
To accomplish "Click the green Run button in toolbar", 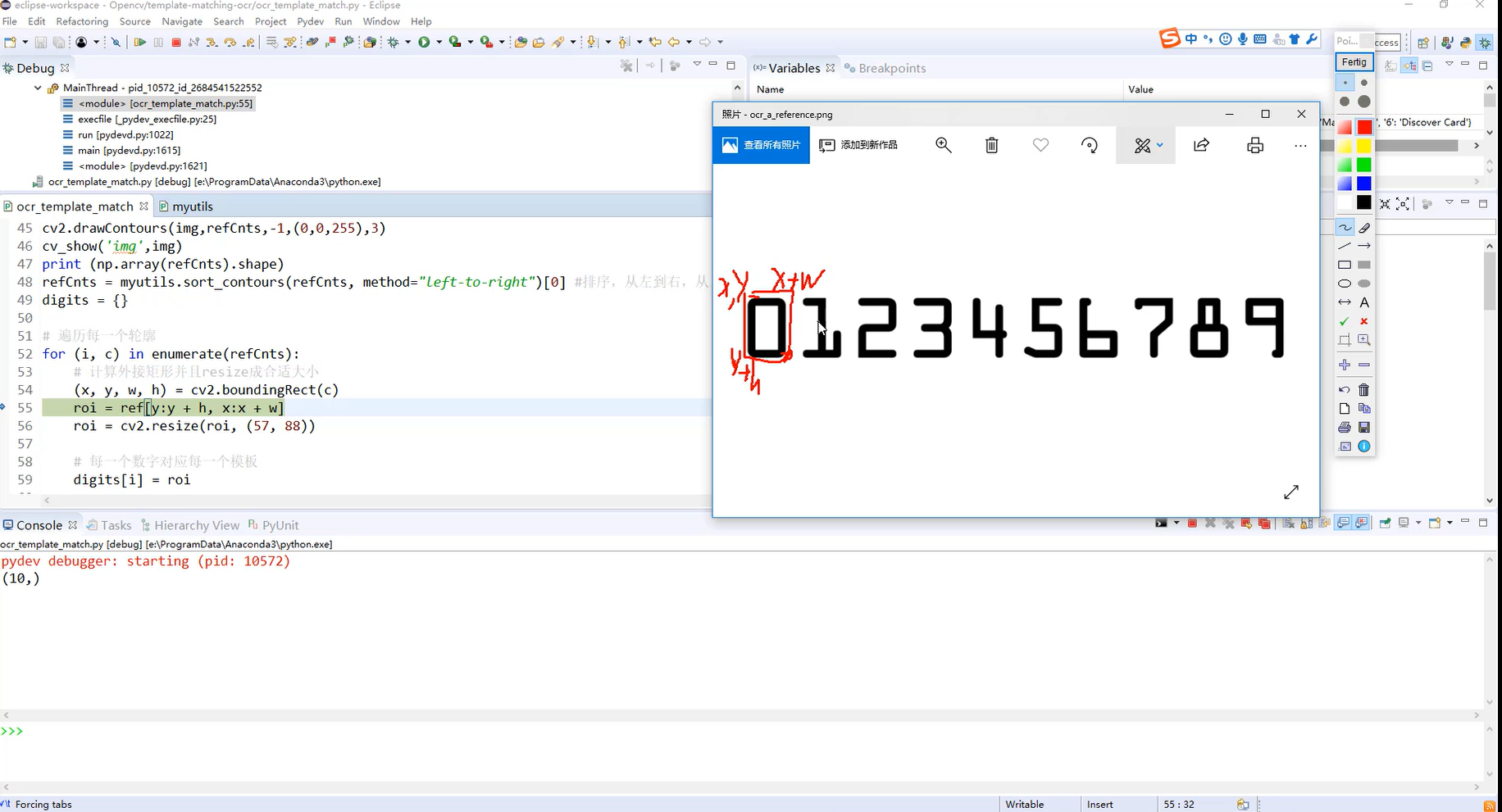I will coord(425,42).
